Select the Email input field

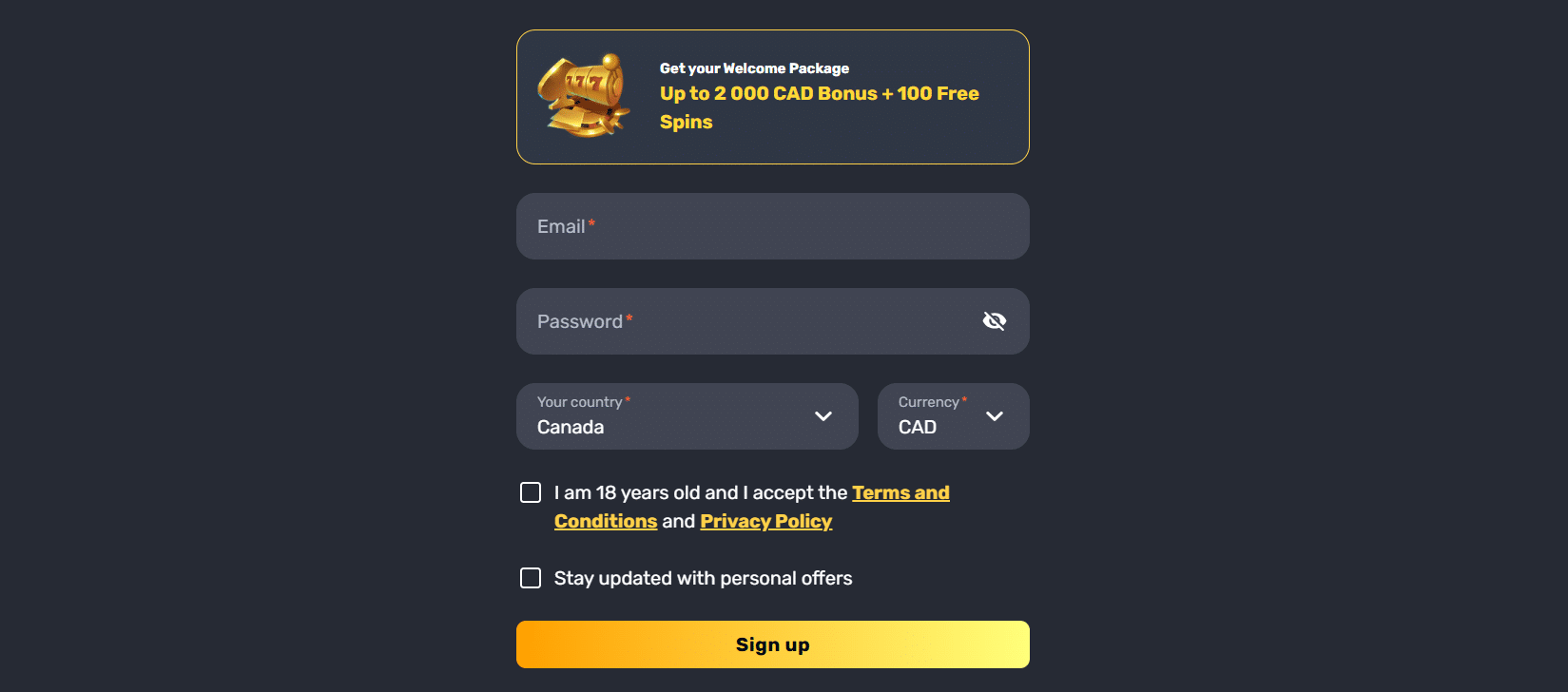[x=772, y=226]
